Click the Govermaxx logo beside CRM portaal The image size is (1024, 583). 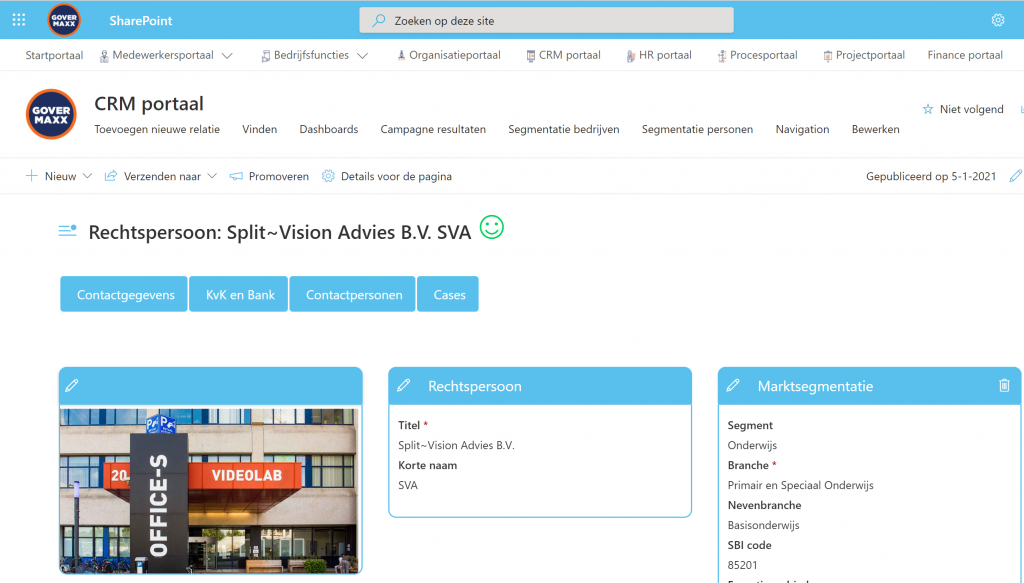click(x=51, y=114)
